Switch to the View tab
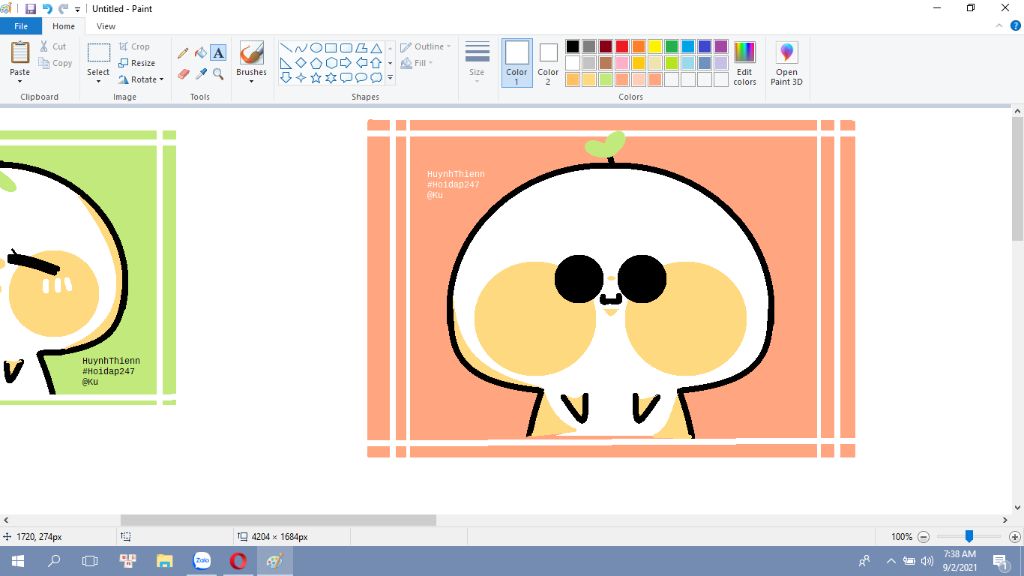Viewport: 1024px width, 576px height. [105, 26]
